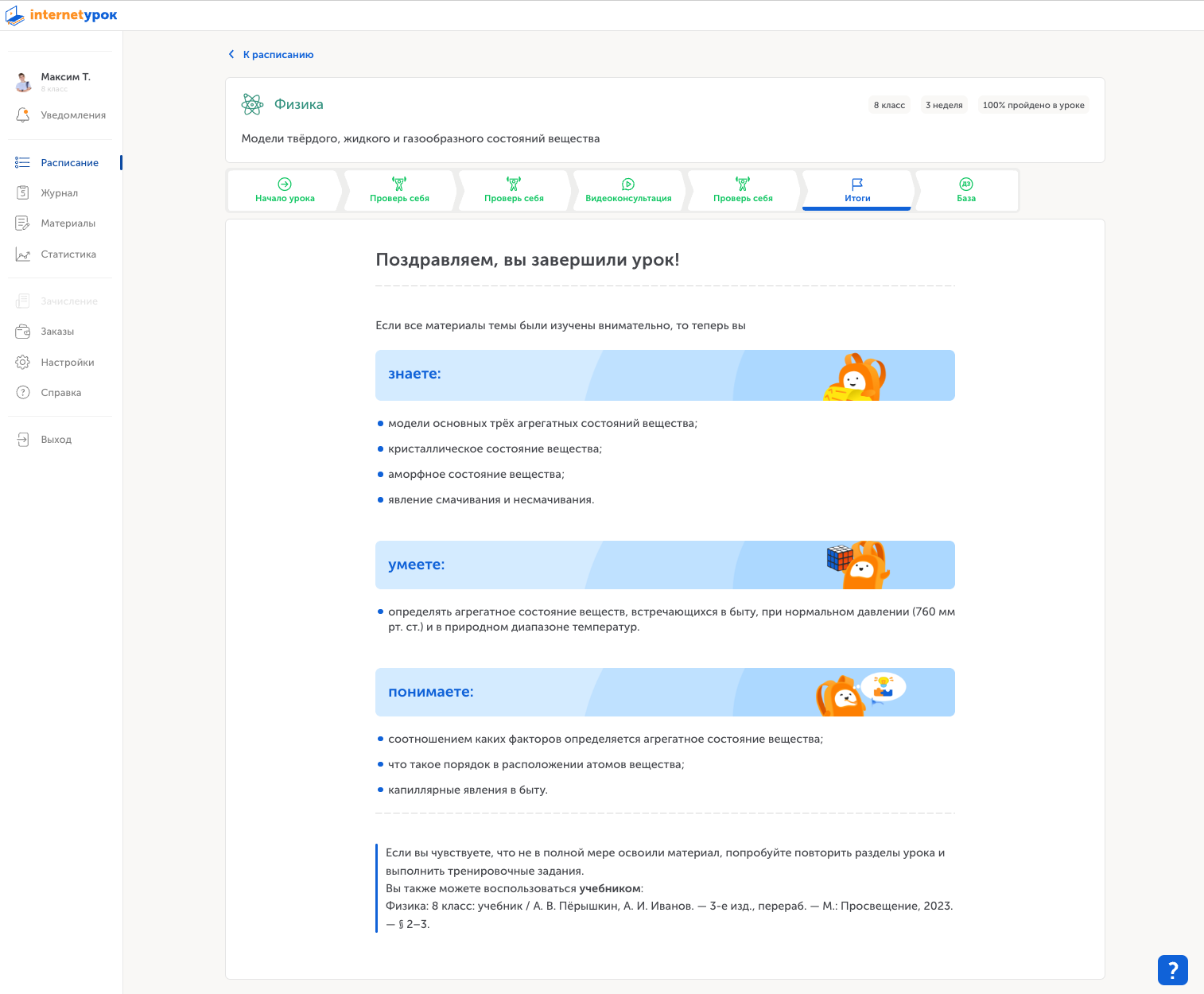
Task: Open the blue question mark help button
Action: click(1172, 970)
